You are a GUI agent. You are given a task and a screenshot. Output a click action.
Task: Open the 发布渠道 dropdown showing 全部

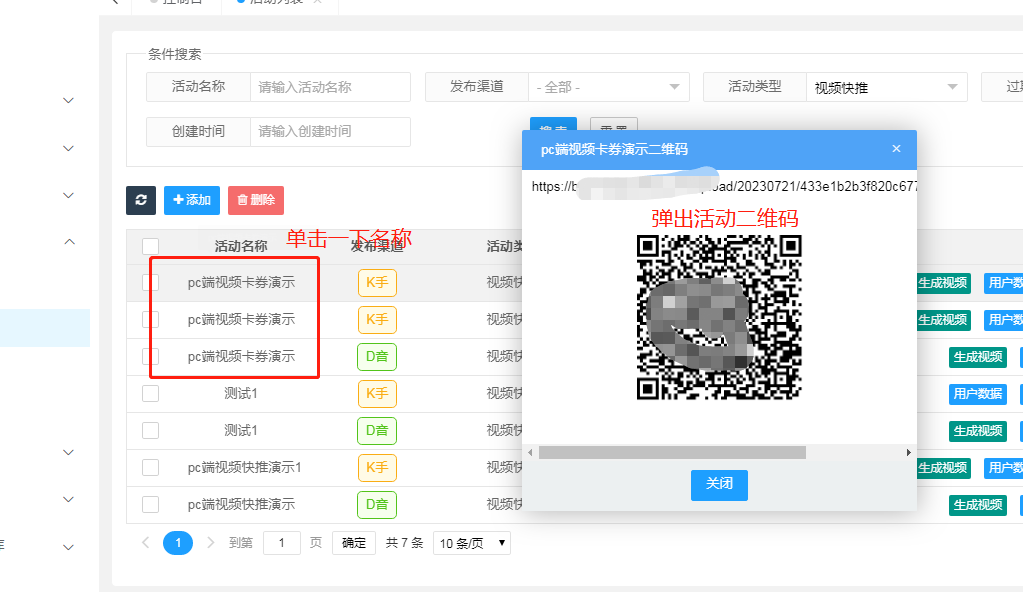point(609,87)
